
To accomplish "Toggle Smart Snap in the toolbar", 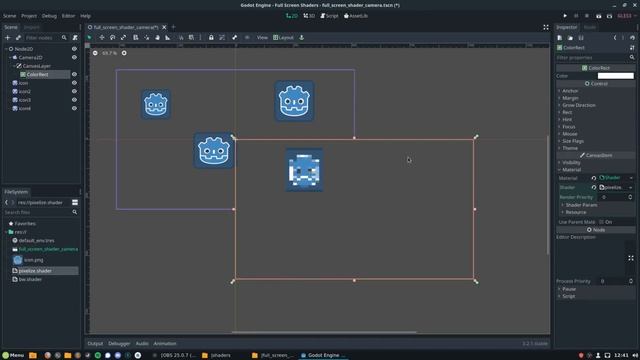I will [181, 38].
